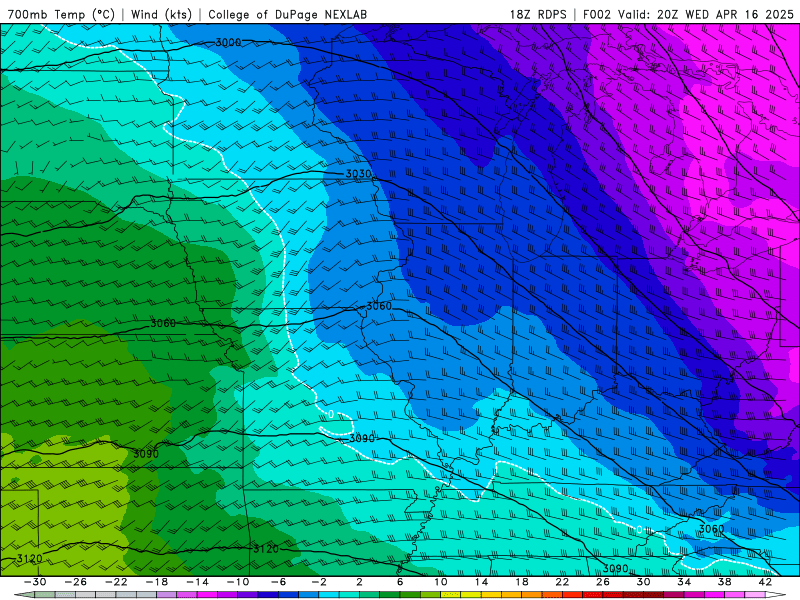The width and height of the screenshot is (800, 600).
Task: Pick the dotted yellow segment of the color bar
Action: tap(451, 595)
